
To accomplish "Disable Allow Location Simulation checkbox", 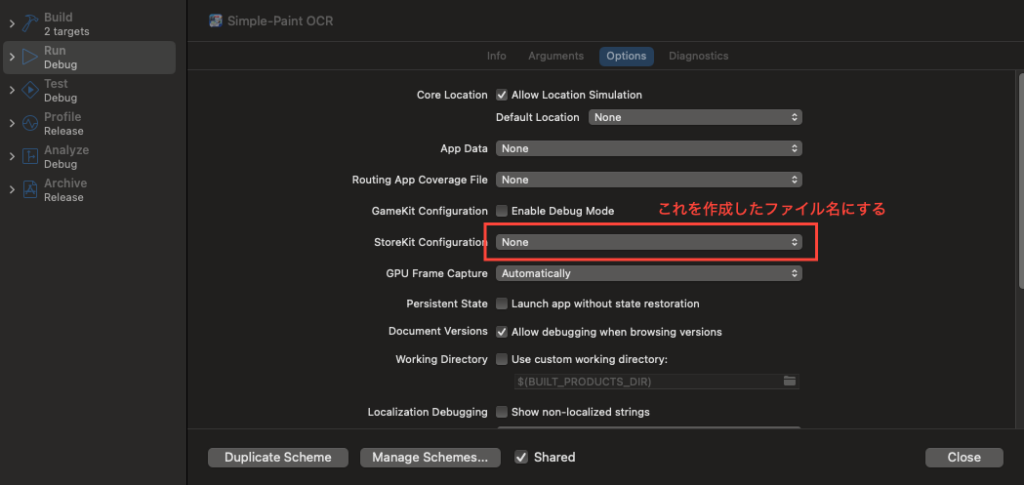I will (502, 95).
